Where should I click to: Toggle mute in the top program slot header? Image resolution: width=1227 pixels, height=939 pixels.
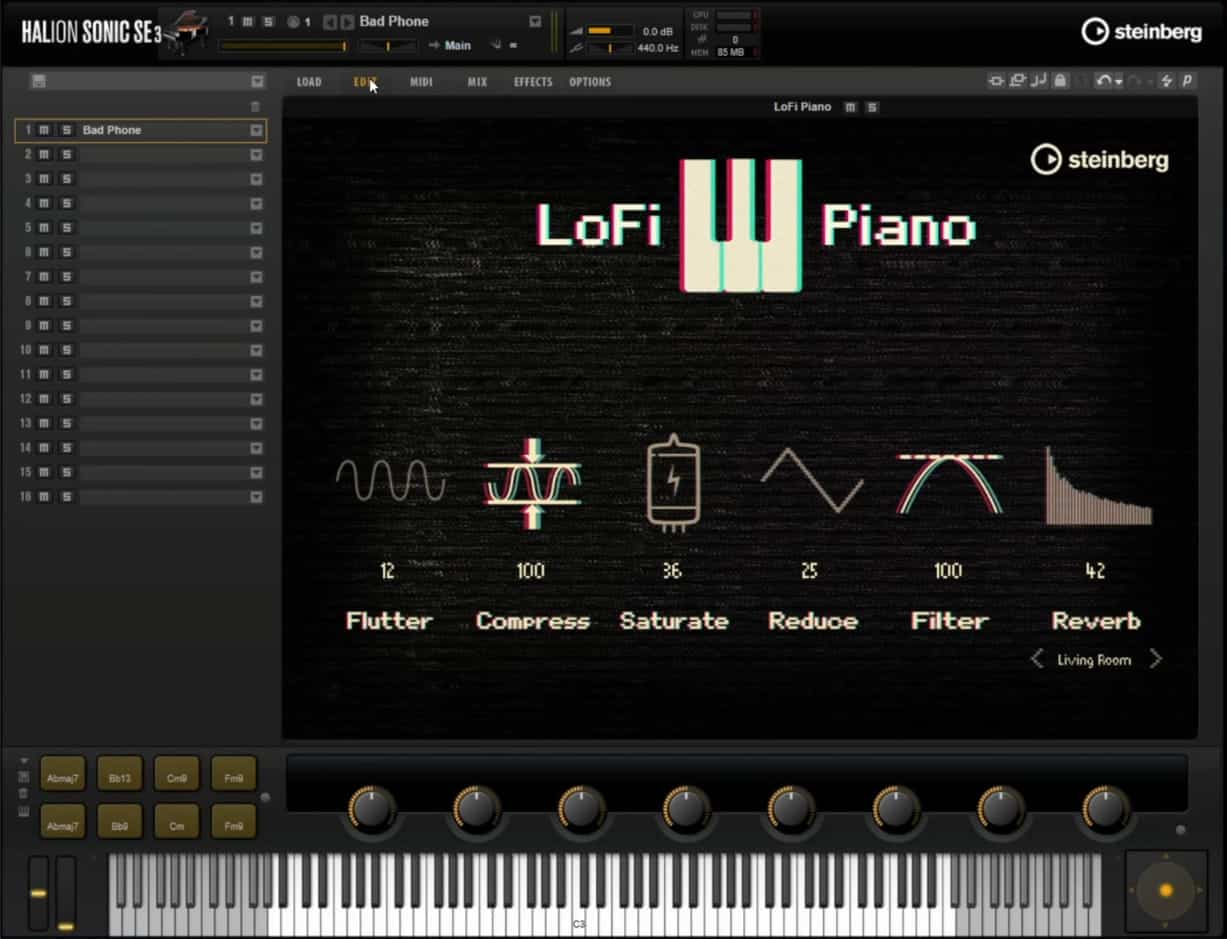tap(247, 21)
